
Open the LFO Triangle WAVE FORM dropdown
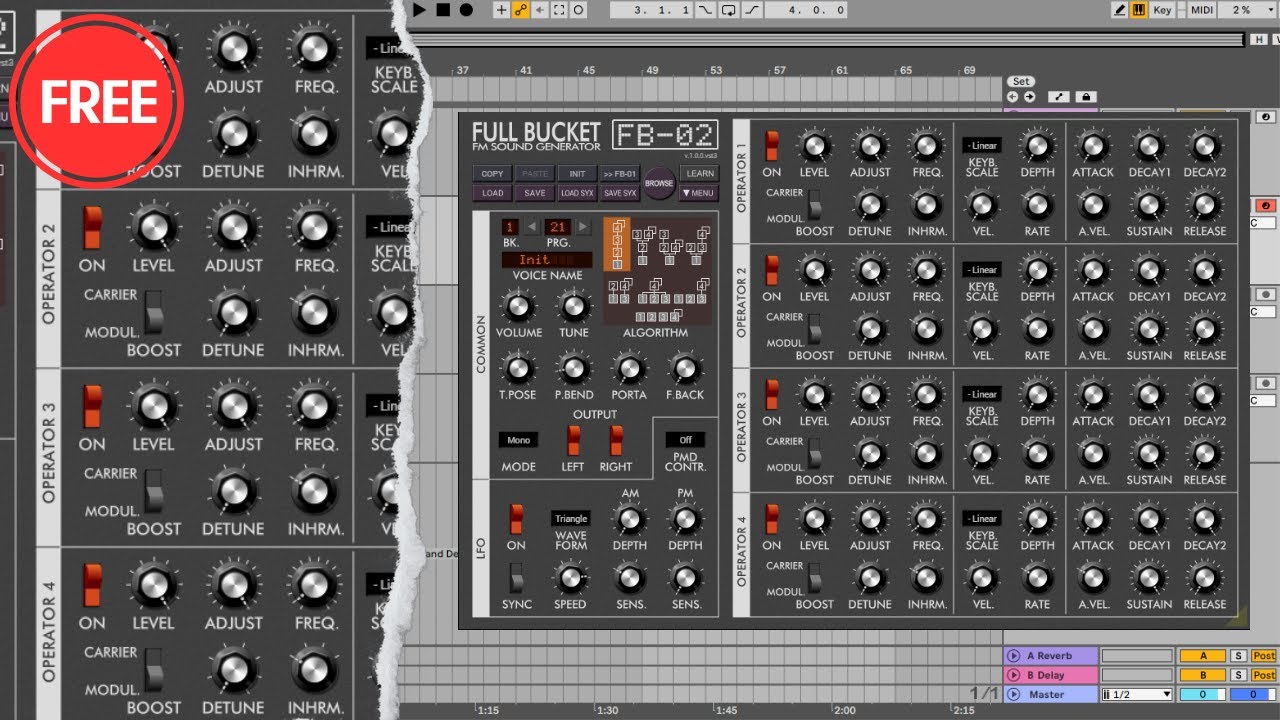(571, 519)
